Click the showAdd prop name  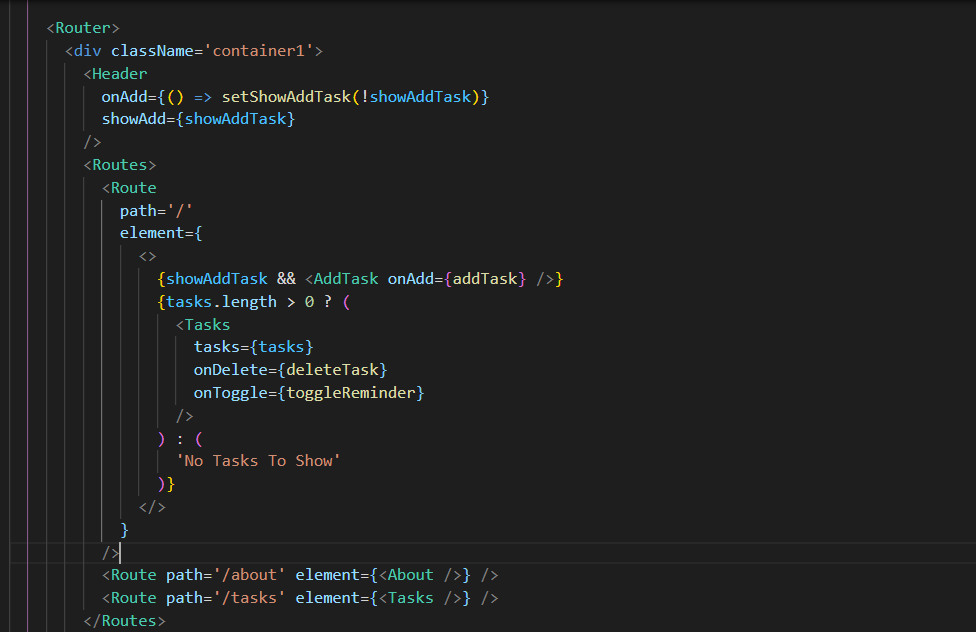[x=134, y=119]
